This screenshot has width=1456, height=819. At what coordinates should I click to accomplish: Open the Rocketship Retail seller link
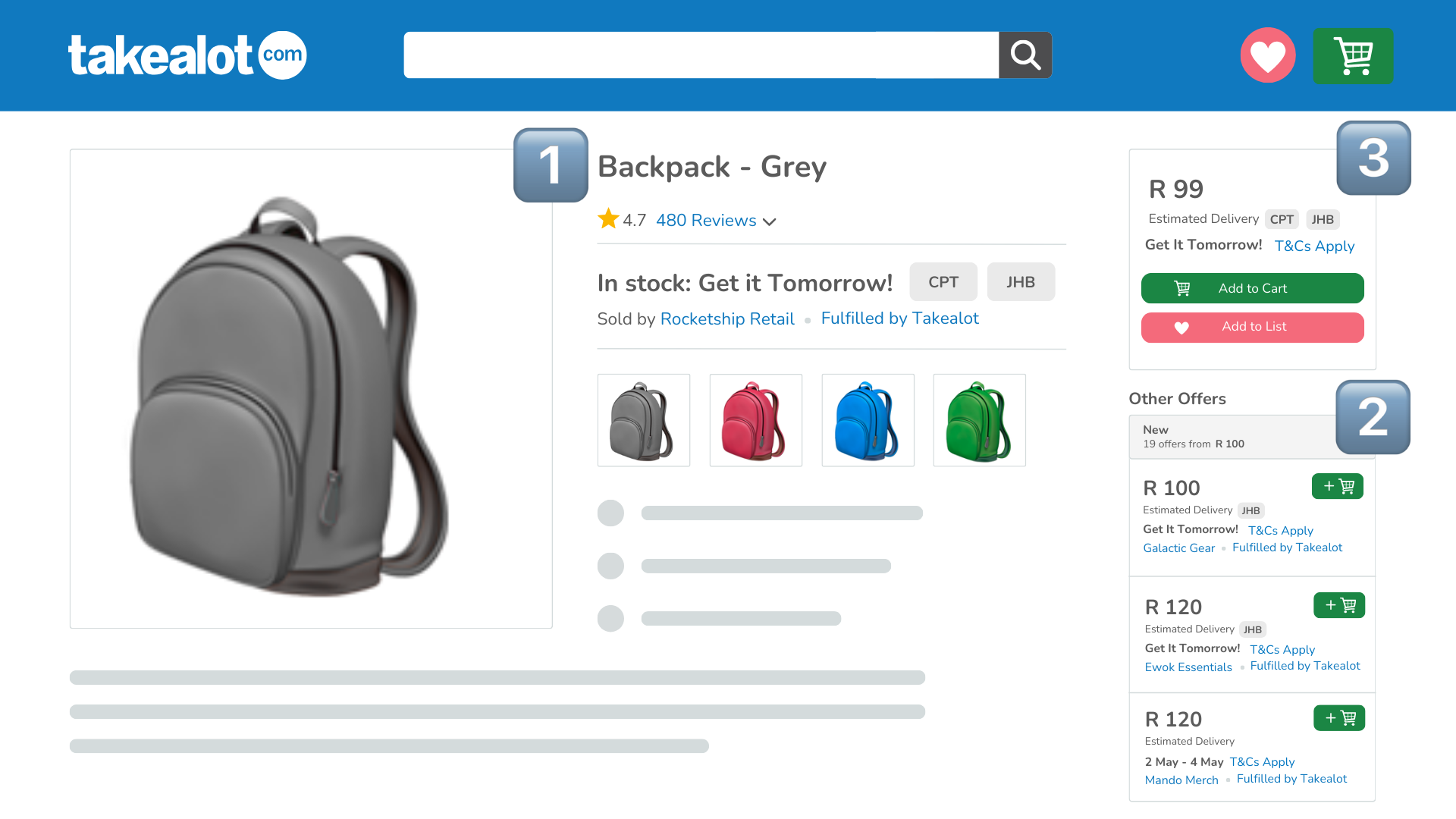727,318
